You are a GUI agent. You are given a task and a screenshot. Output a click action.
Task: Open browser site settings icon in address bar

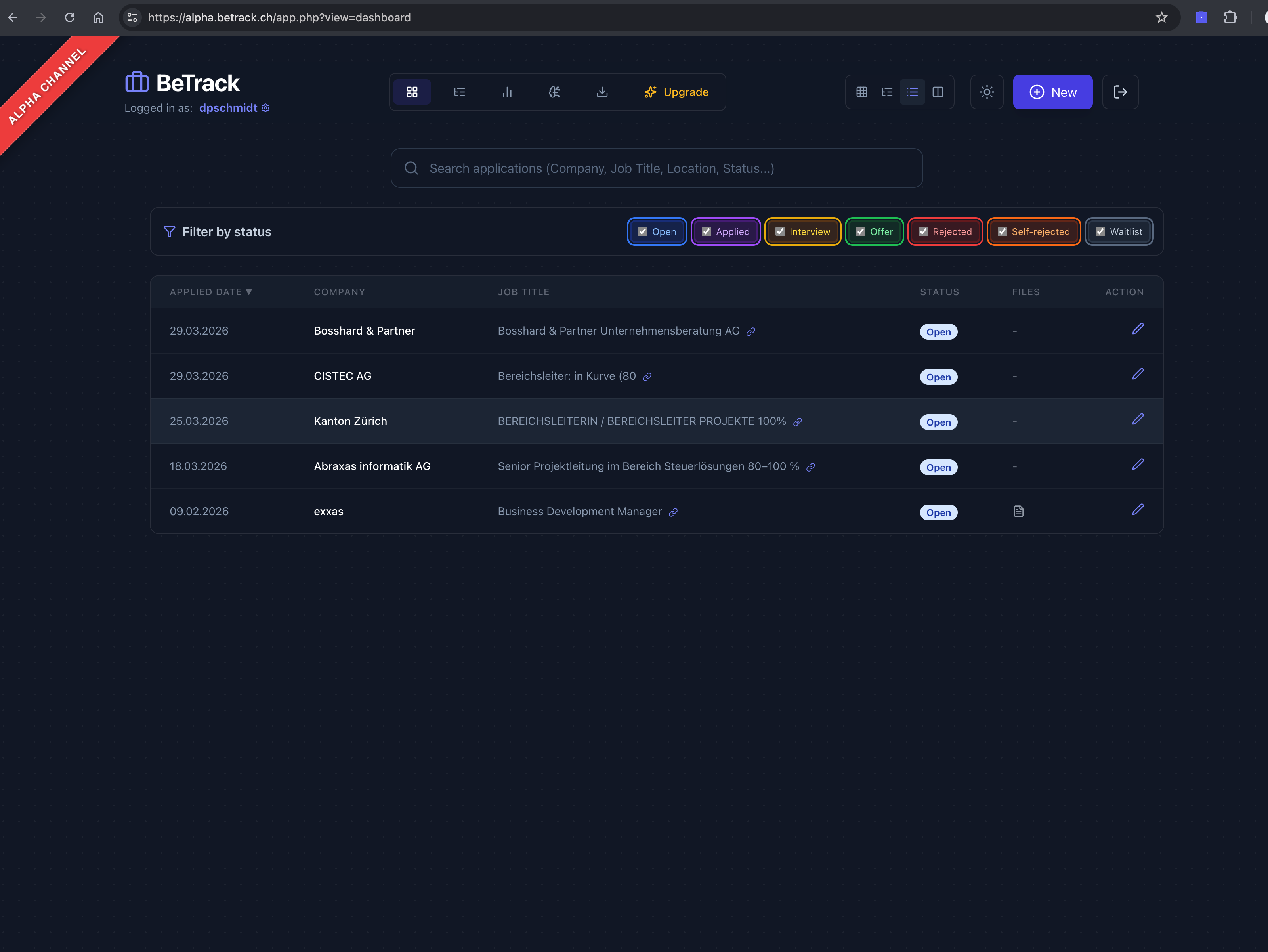tap(132, 18)
